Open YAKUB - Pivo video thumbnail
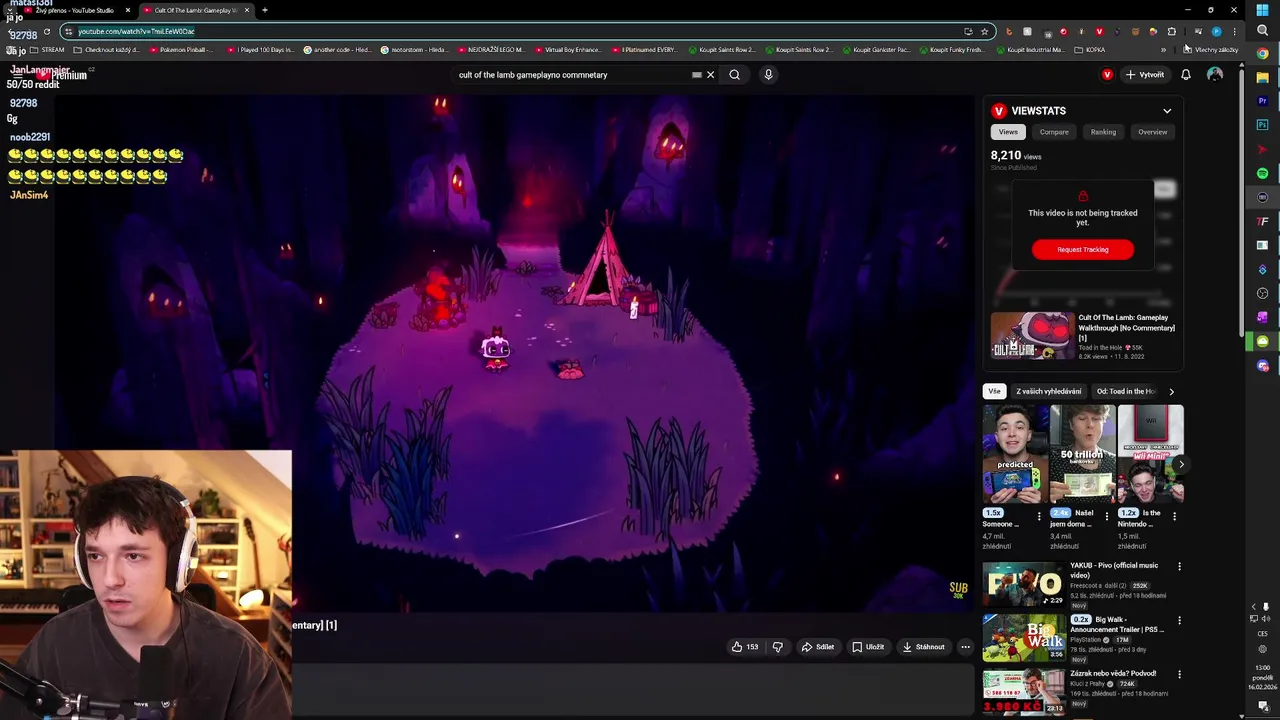Viewport: 1280px width, 720px height. point(1024,584)
